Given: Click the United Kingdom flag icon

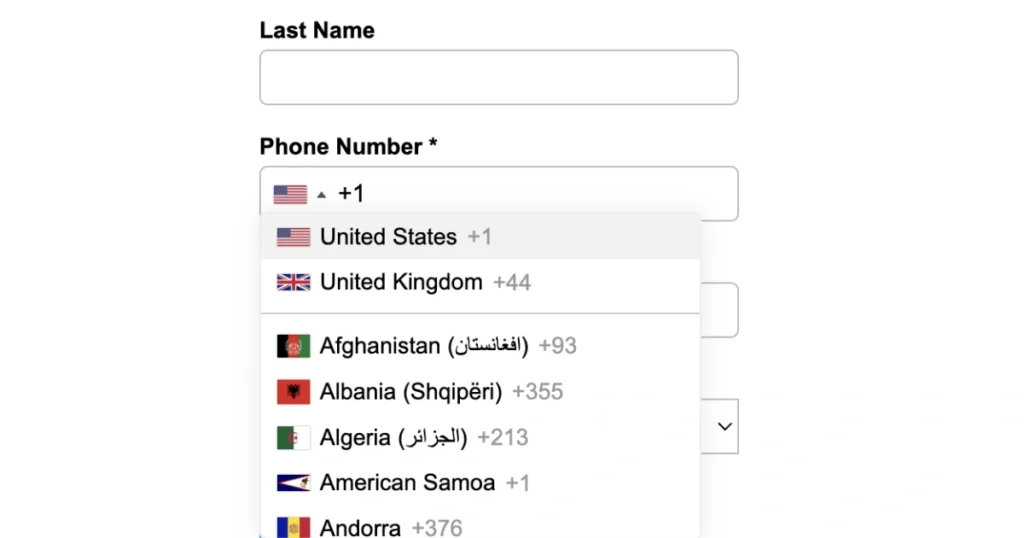Looking at the screenshot, I should pos(293,282).
